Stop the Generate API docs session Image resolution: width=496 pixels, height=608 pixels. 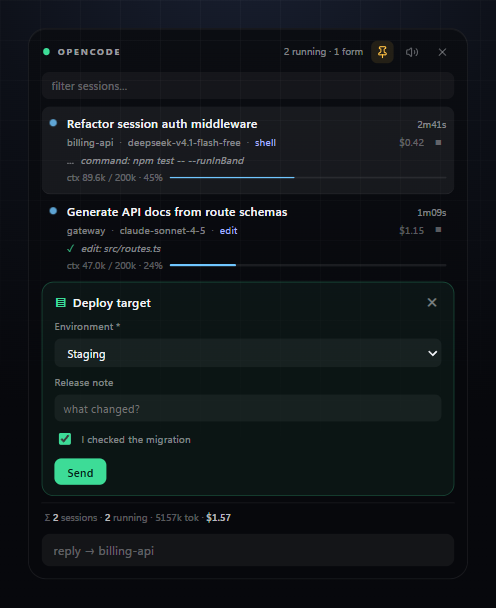click(x=438, y=230)
